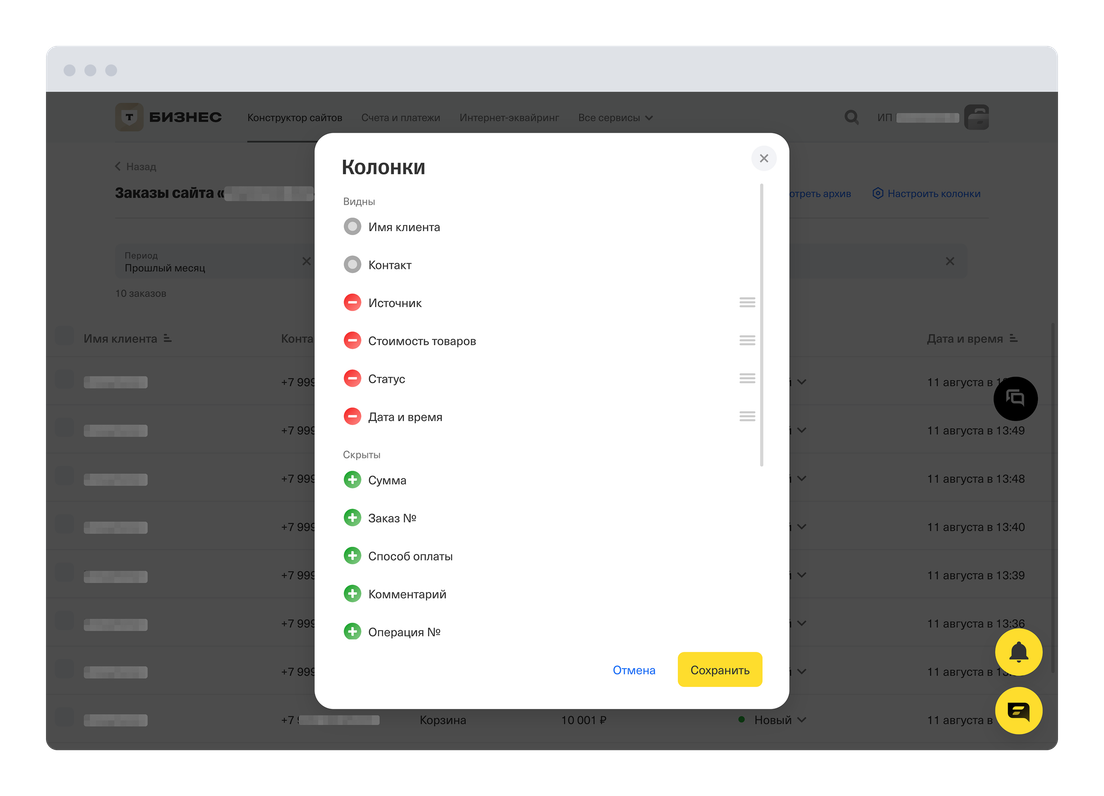The image size is (1104, 796).
Task: Switch to Счета и платежи tab
Action: pos(401,118)
